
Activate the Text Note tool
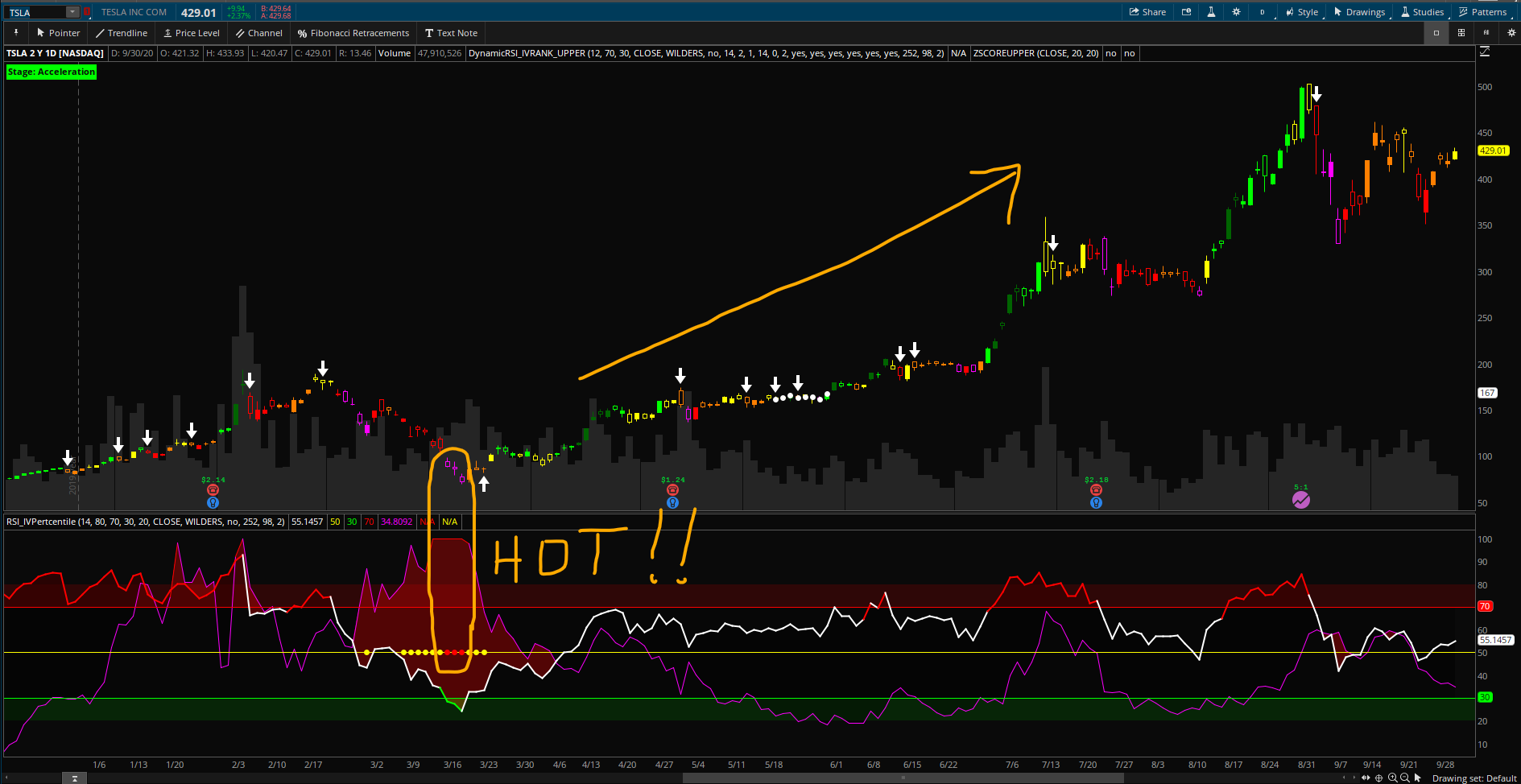[x=451, y=33]
